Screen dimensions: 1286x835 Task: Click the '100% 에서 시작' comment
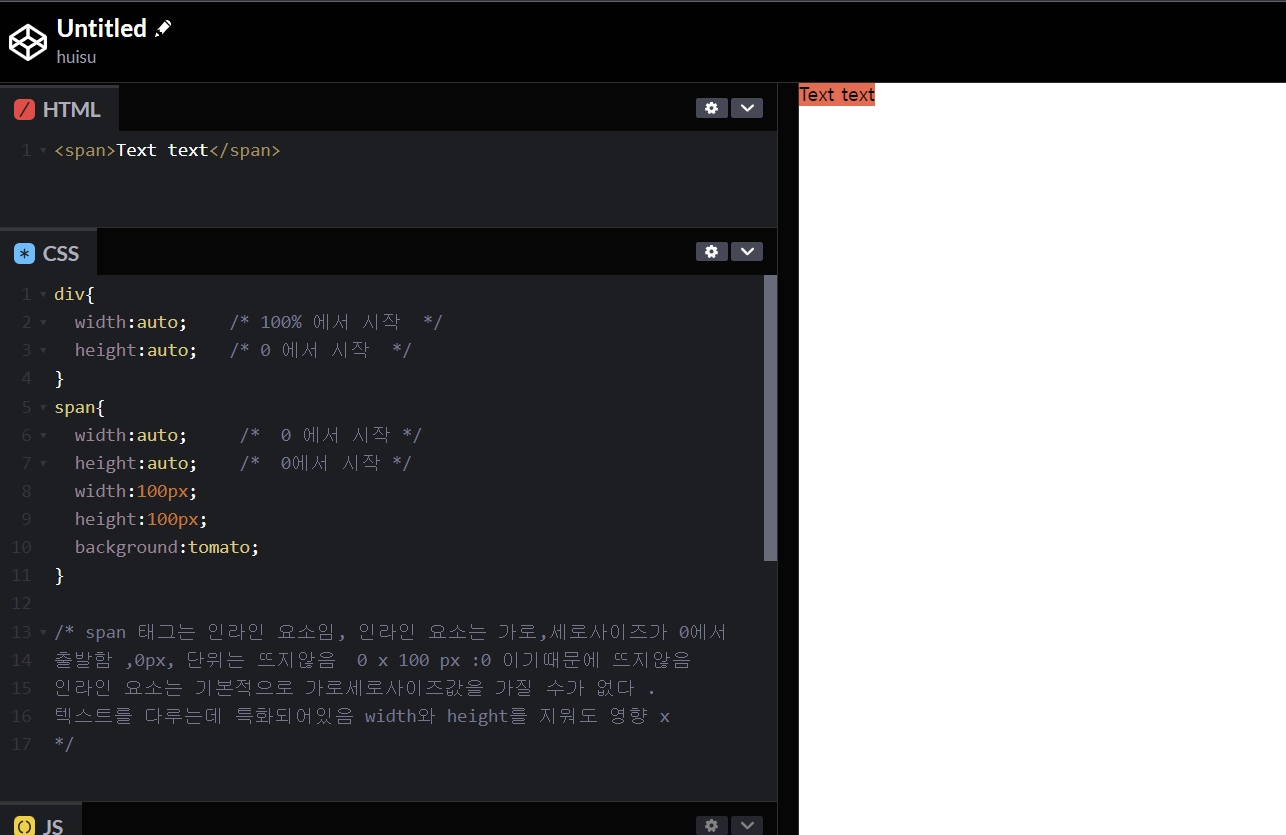[336, 322]
